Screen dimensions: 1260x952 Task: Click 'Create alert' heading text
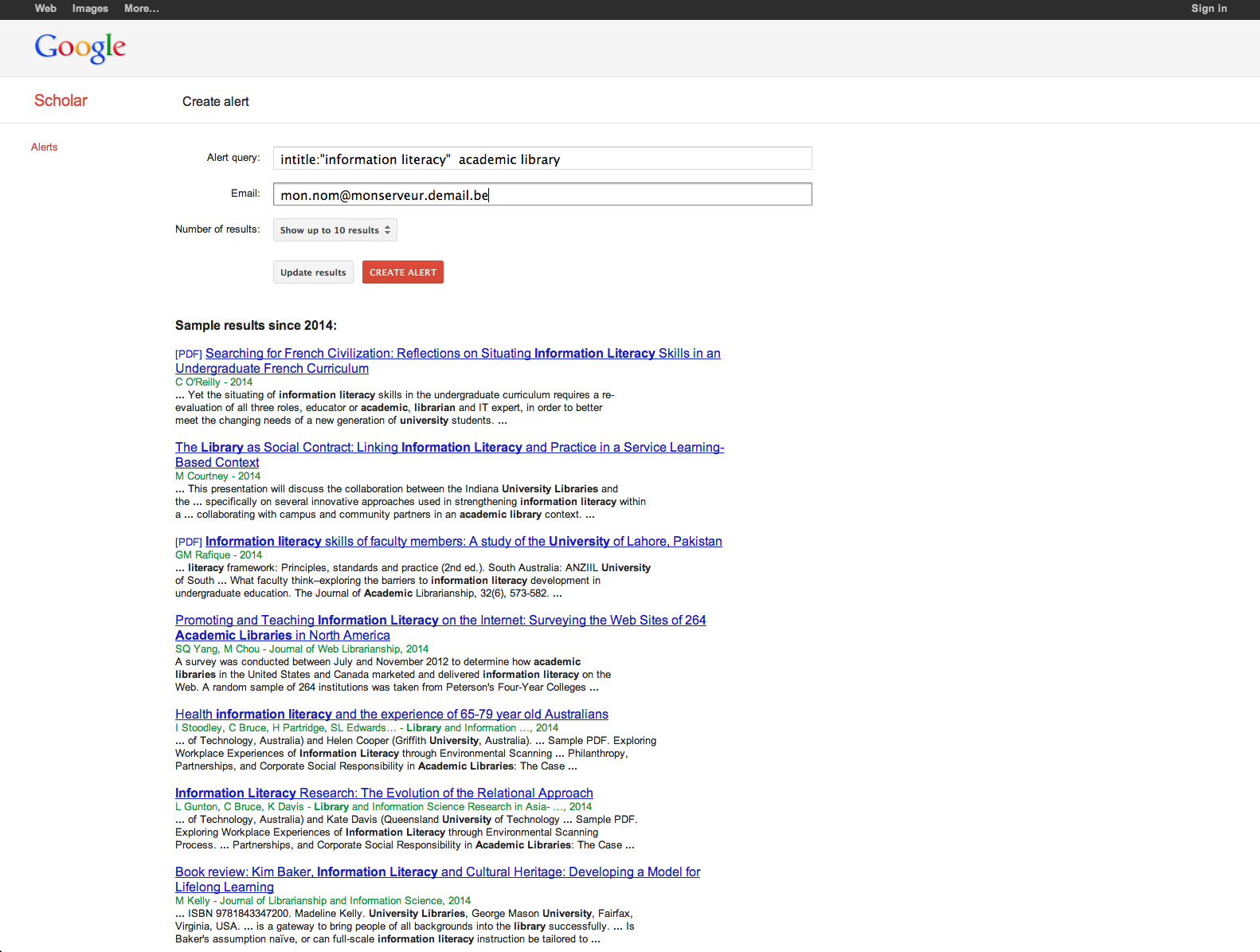point(216,102)
